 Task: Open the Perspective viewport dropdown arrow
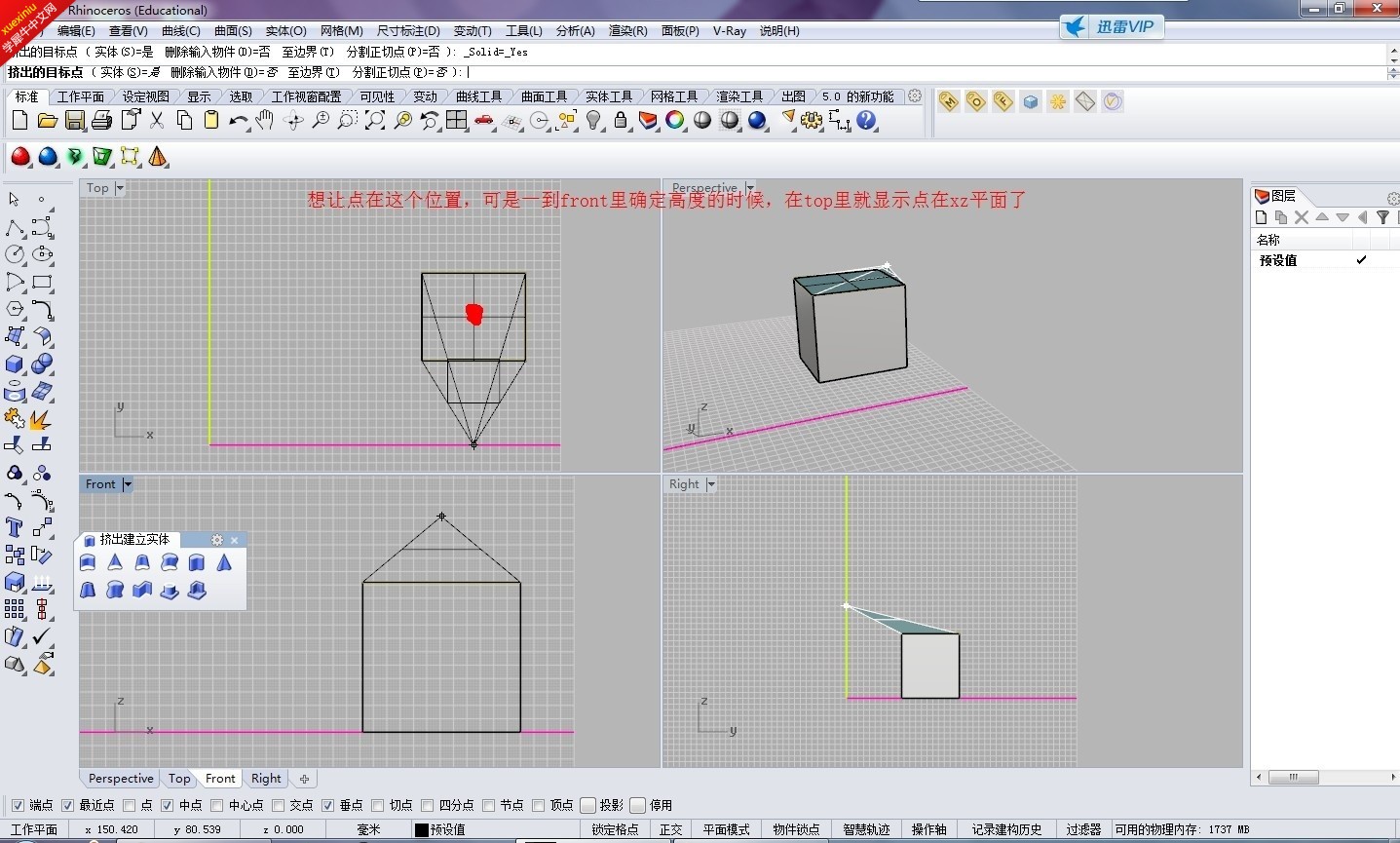[750, 187]
